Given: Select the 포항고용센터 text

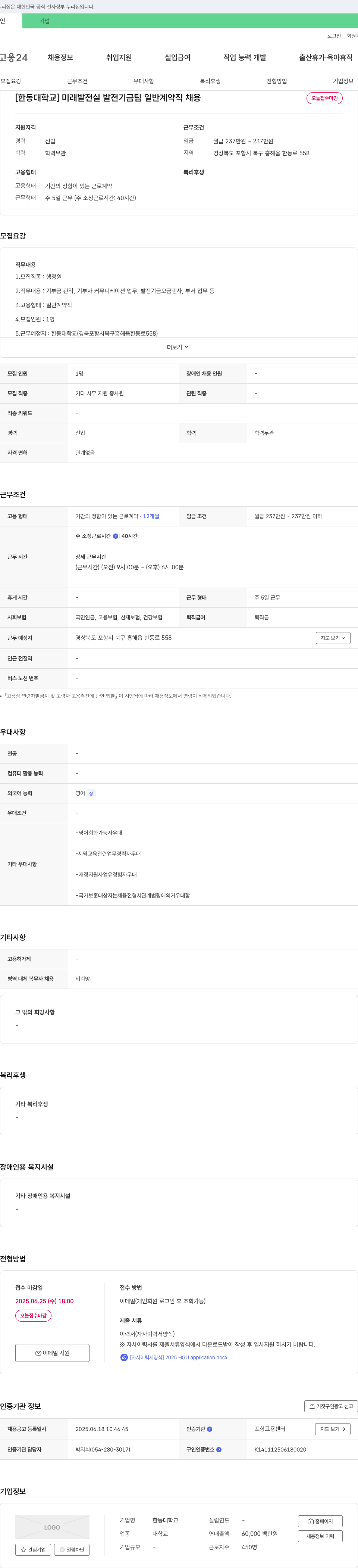Looking at the screenshot, I should click(270, 1429).
